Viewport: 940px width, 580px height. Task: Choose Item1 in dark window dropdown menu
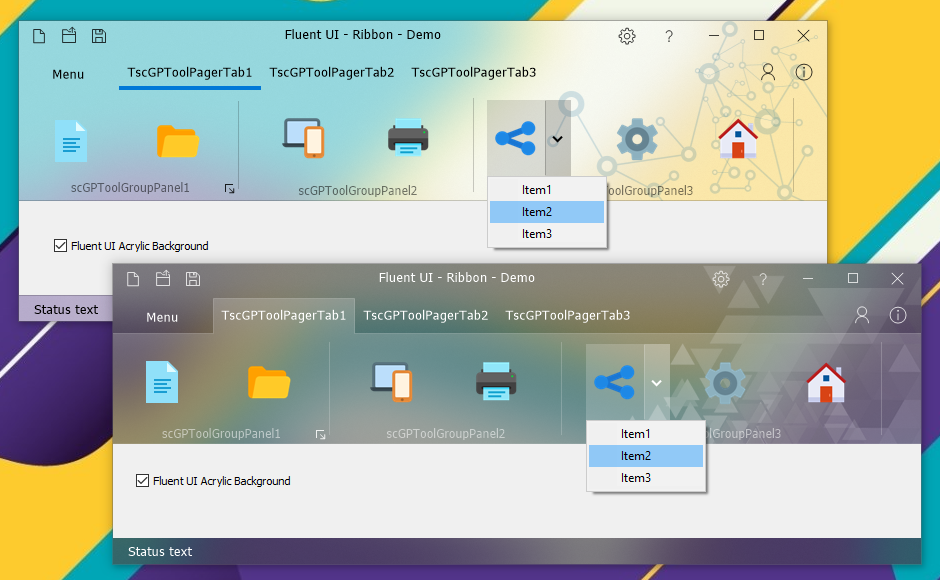click(x=646, y=434)
